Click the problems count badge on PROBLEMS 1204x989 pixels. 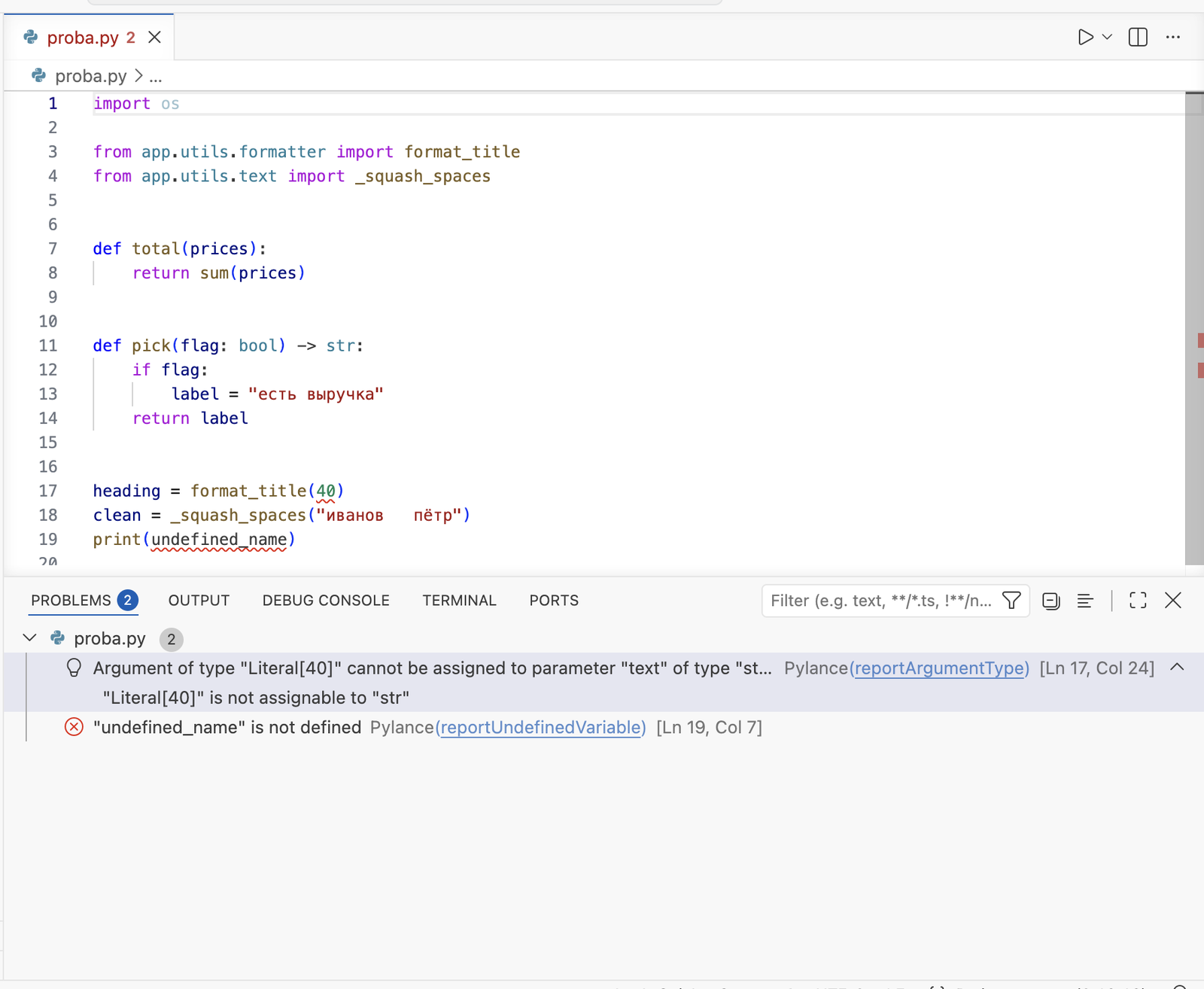pyautogui.click(x=128, y=601)
